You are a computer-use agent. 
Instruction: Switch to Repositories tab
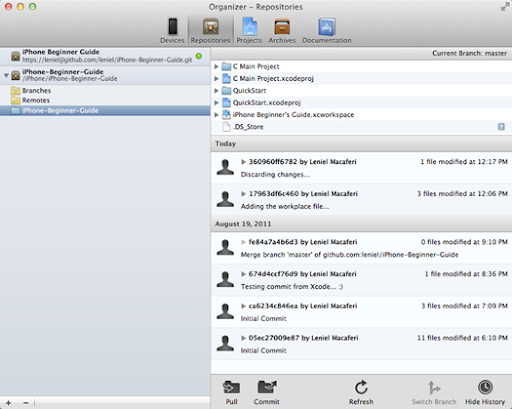[x=210, y=31]
